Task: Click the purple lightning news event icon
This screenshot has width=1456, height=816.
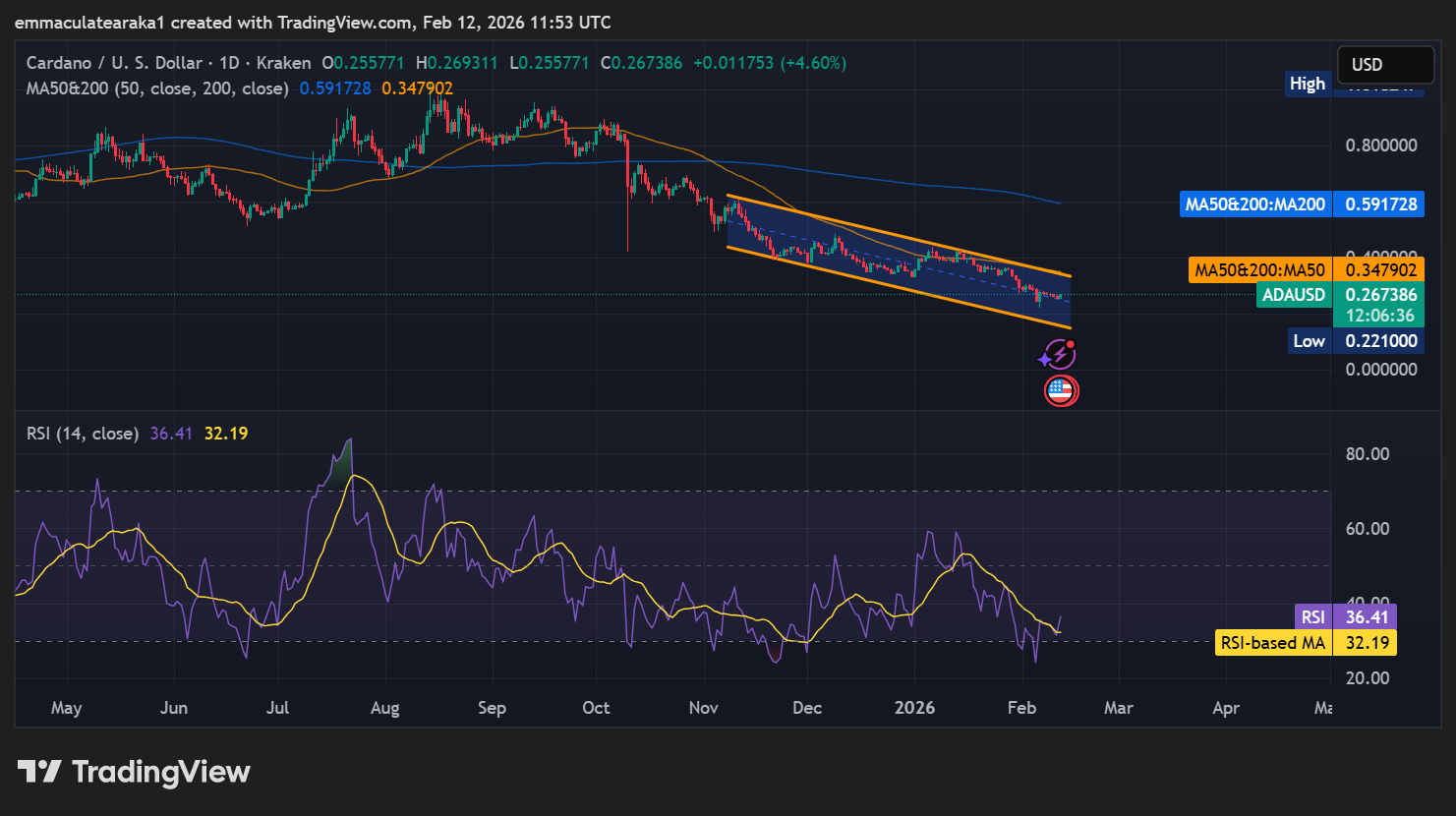Action: click(1057, 354)
